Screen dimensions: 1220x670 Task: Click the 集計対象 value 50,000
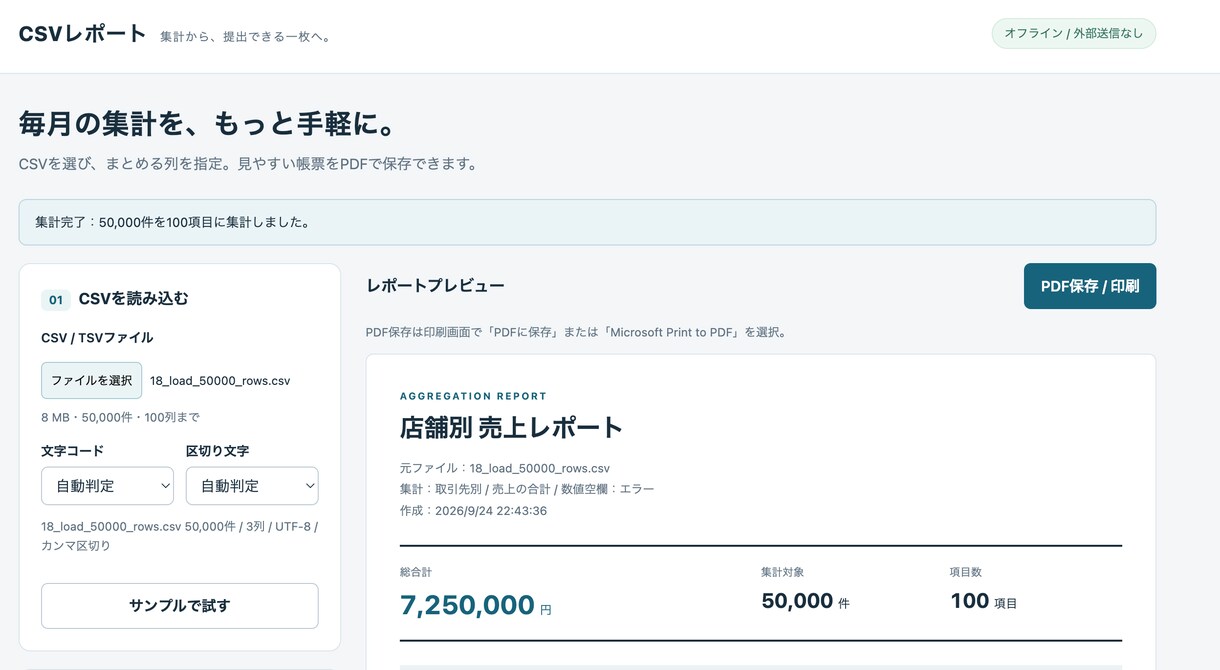click(797, 601)
